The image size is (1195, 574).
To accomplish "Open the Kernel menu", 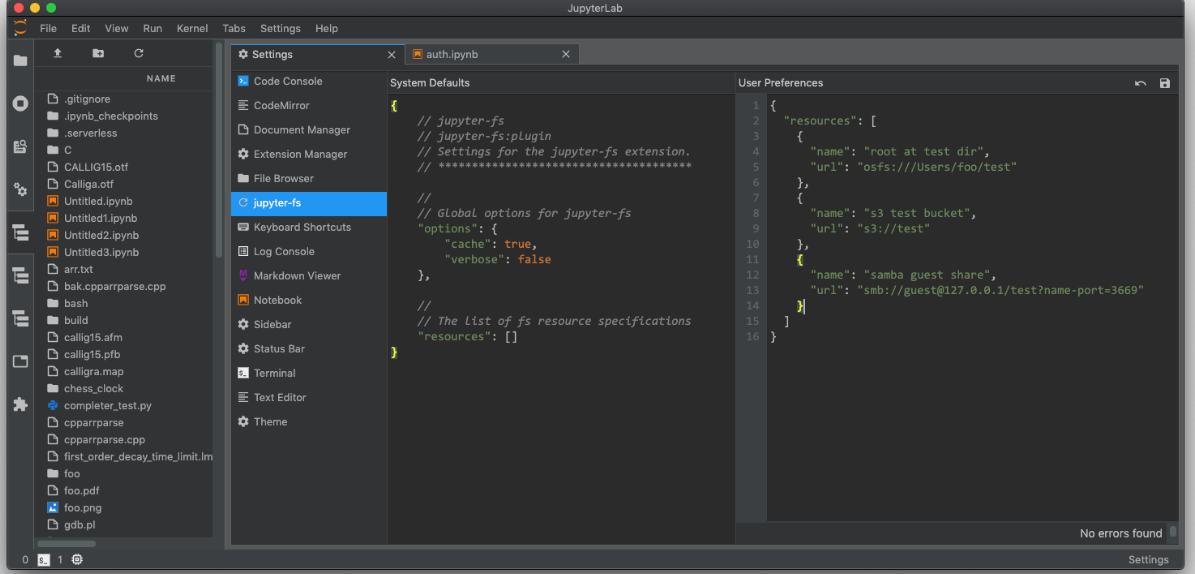I will (x=192, y=28).
